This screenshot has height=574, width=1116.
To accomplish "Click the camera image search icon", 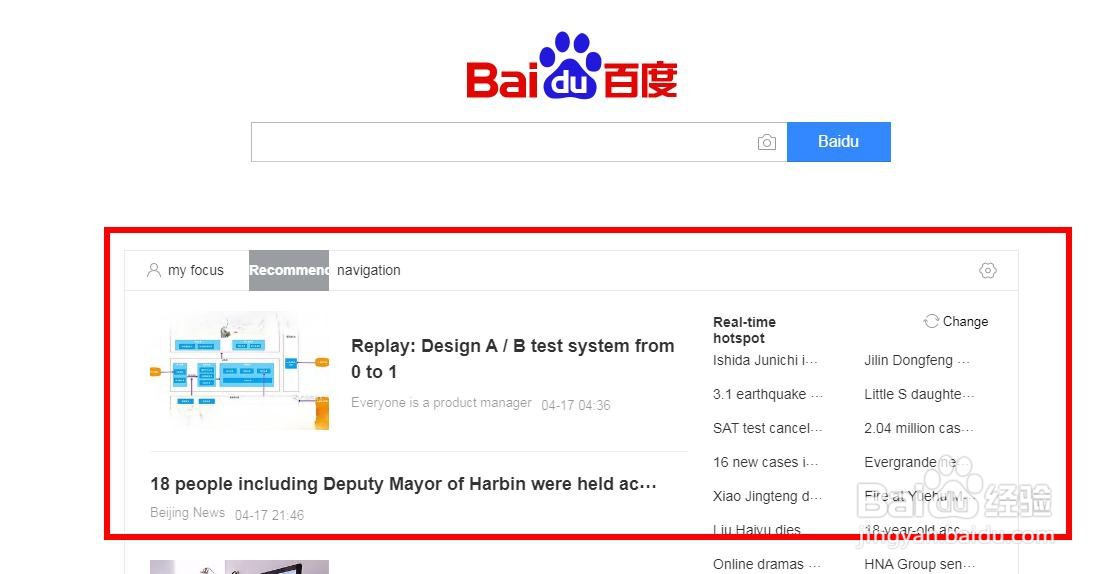I will 767,142.
